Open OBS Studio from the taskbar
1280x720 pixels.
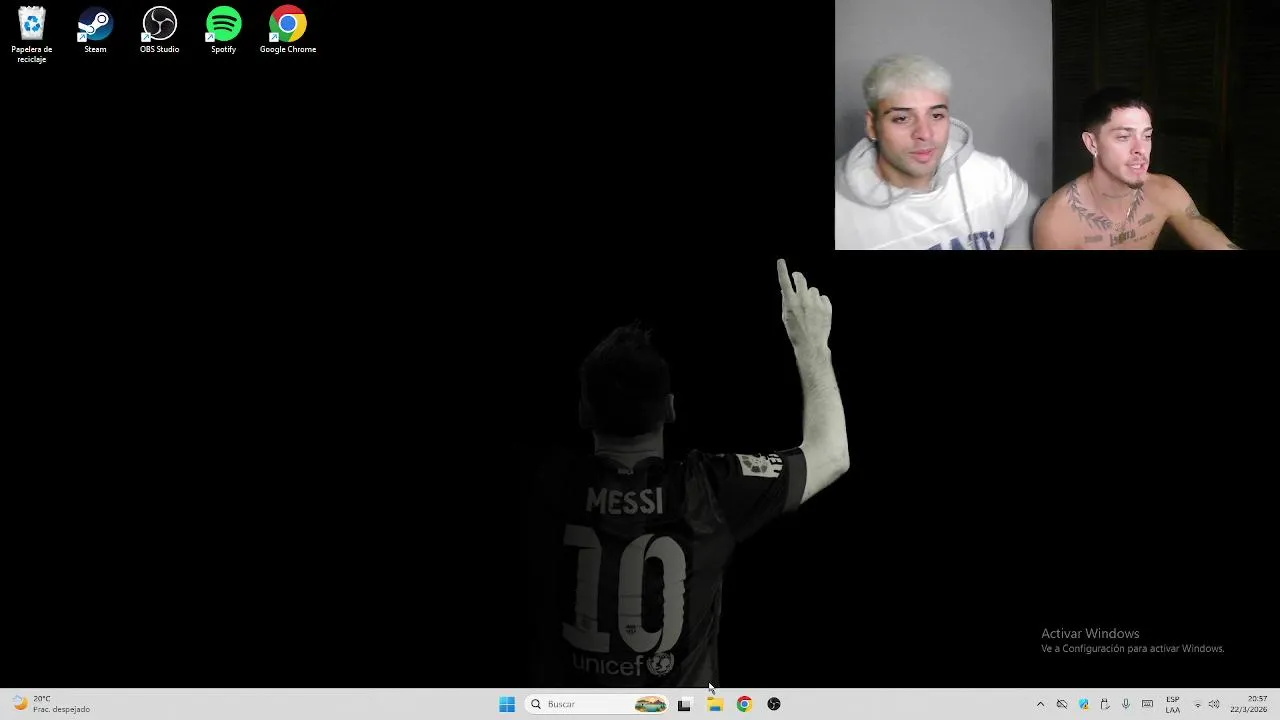pos(774,704)
